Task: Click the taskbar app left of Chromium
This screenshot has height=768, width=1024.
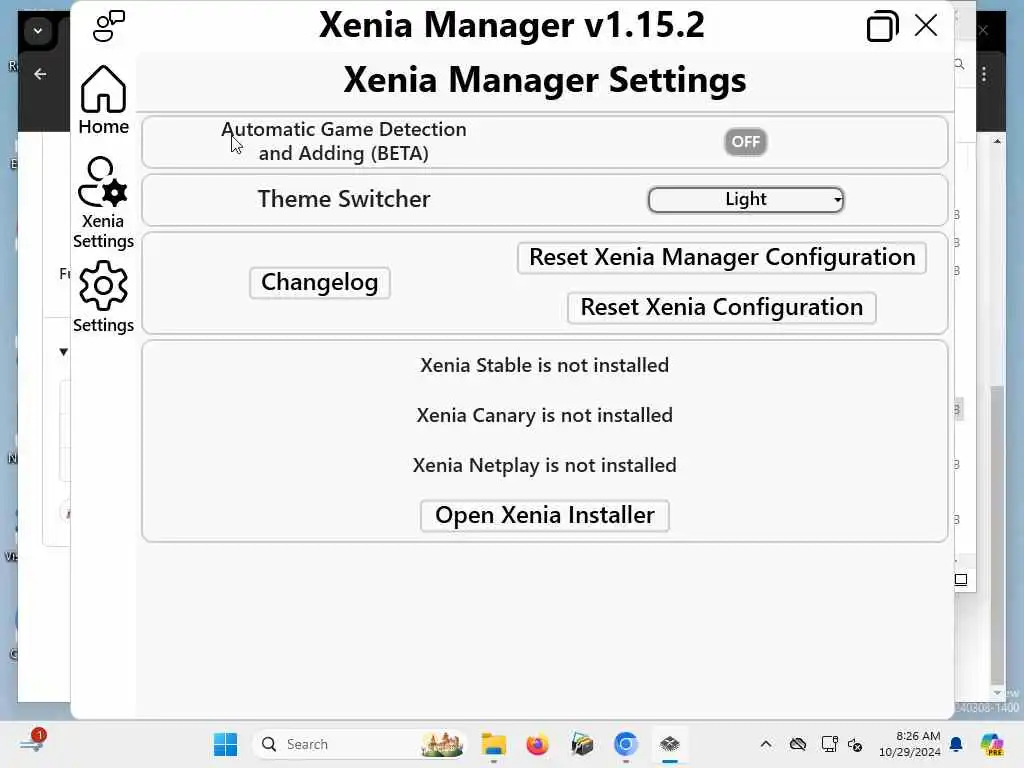Action: [x=581, y=744]
